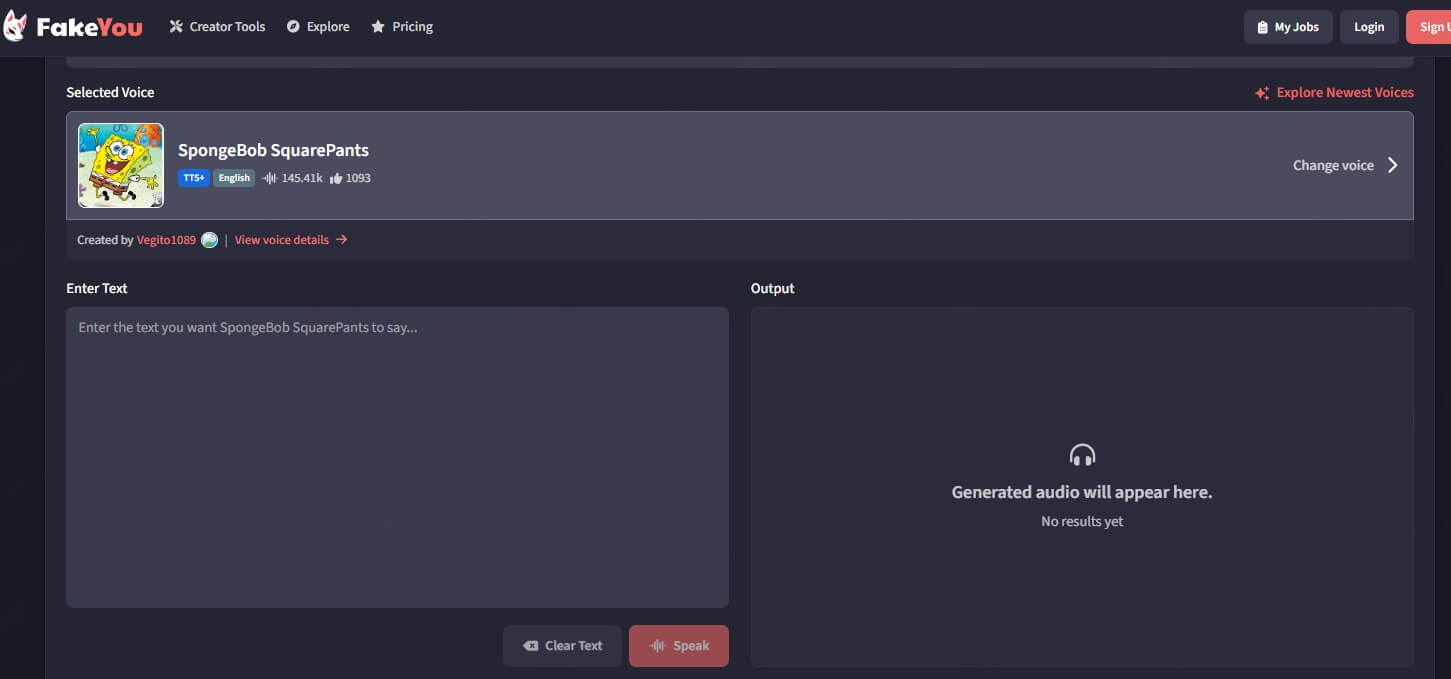Click the My Jobs clipboard icon
The height and width of the screenshot is (679, 1451).
[1262, 27]
